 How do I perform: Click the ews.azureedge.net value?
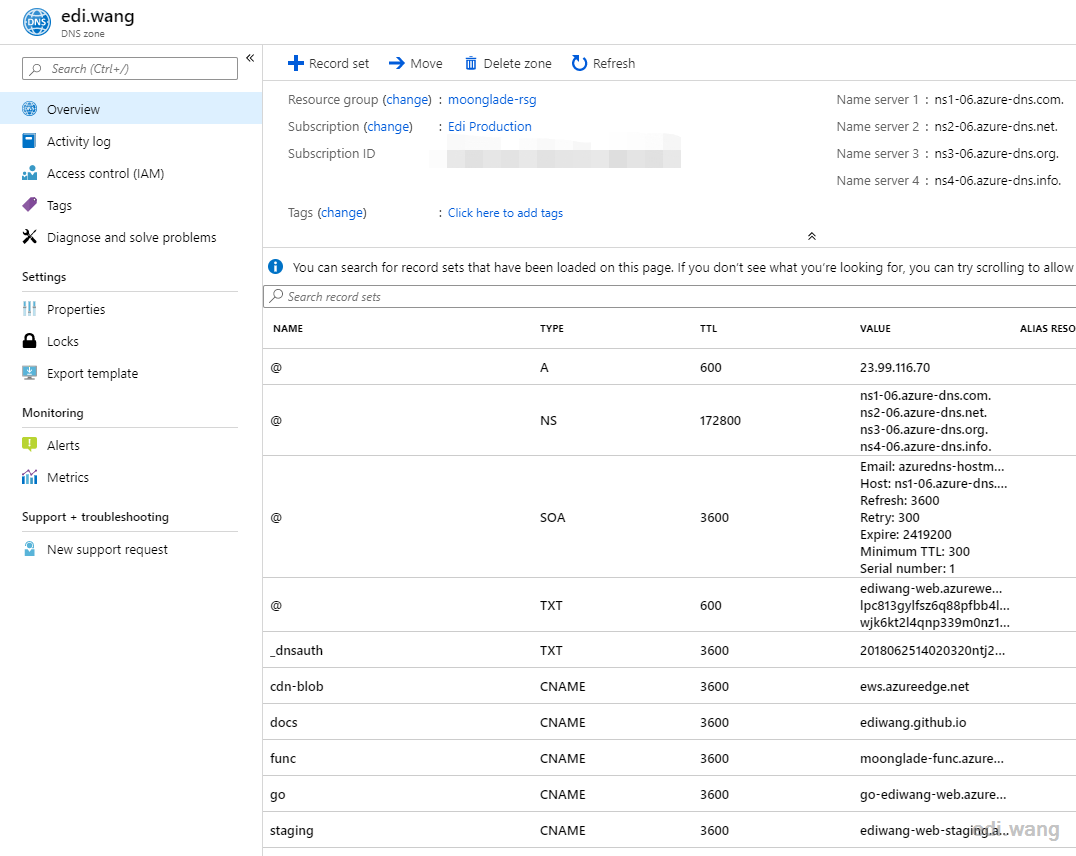point(914,686)
